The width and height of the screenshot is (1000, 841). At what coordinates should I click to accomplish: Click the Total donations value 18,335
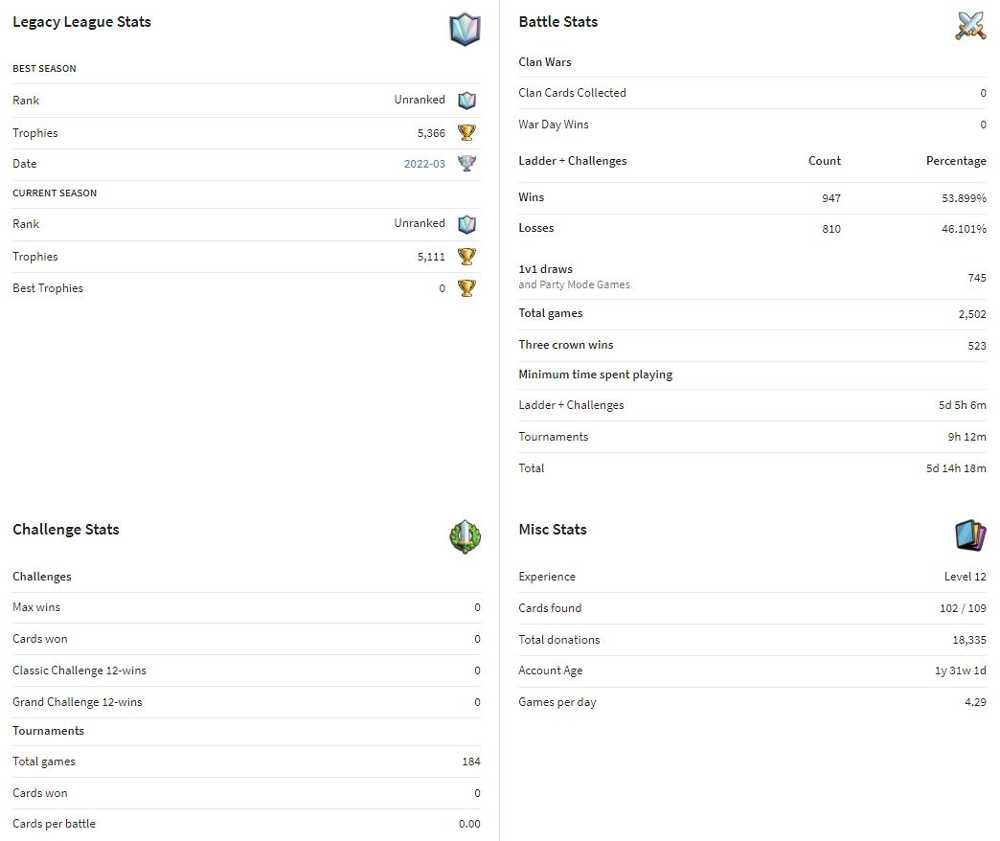pos(969,640)
